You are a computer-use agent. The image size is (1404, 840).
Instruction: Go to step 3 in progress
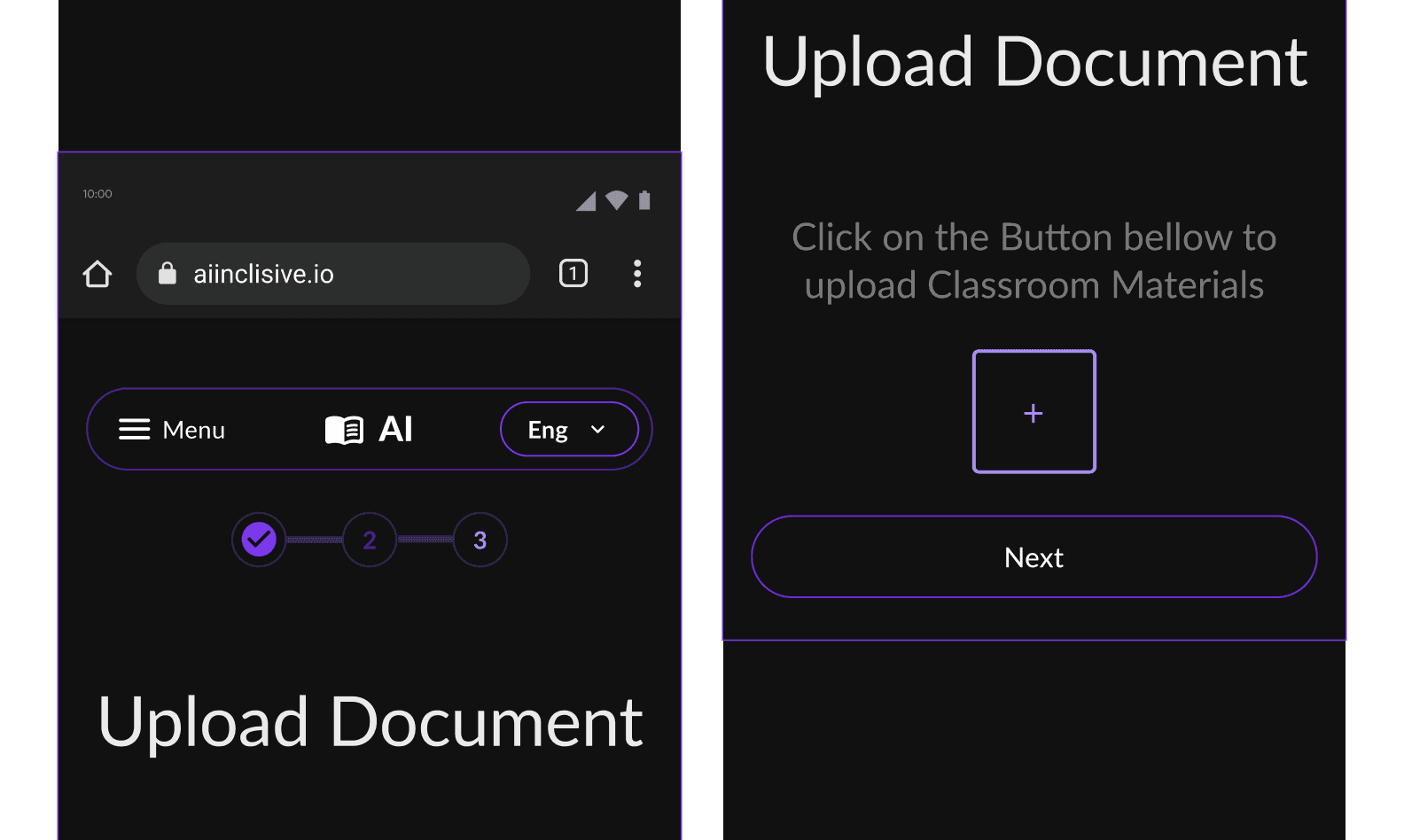click(480, 540)
